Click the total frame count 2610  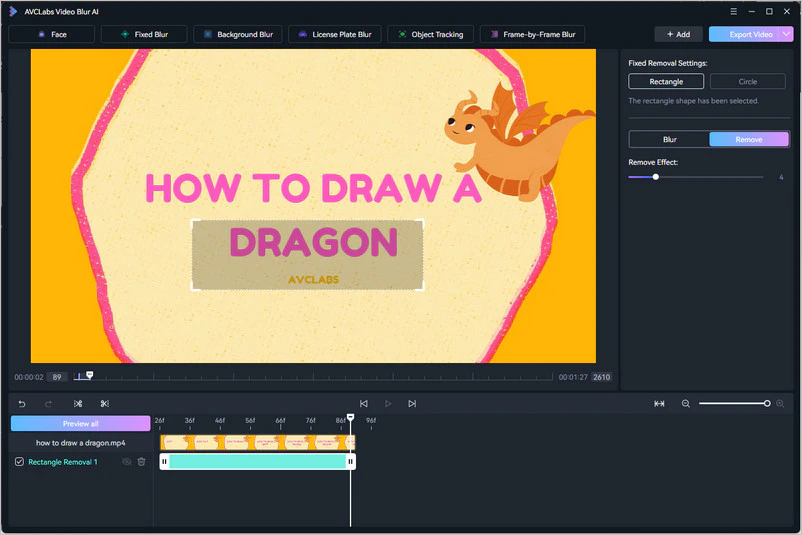coord(602,377)
